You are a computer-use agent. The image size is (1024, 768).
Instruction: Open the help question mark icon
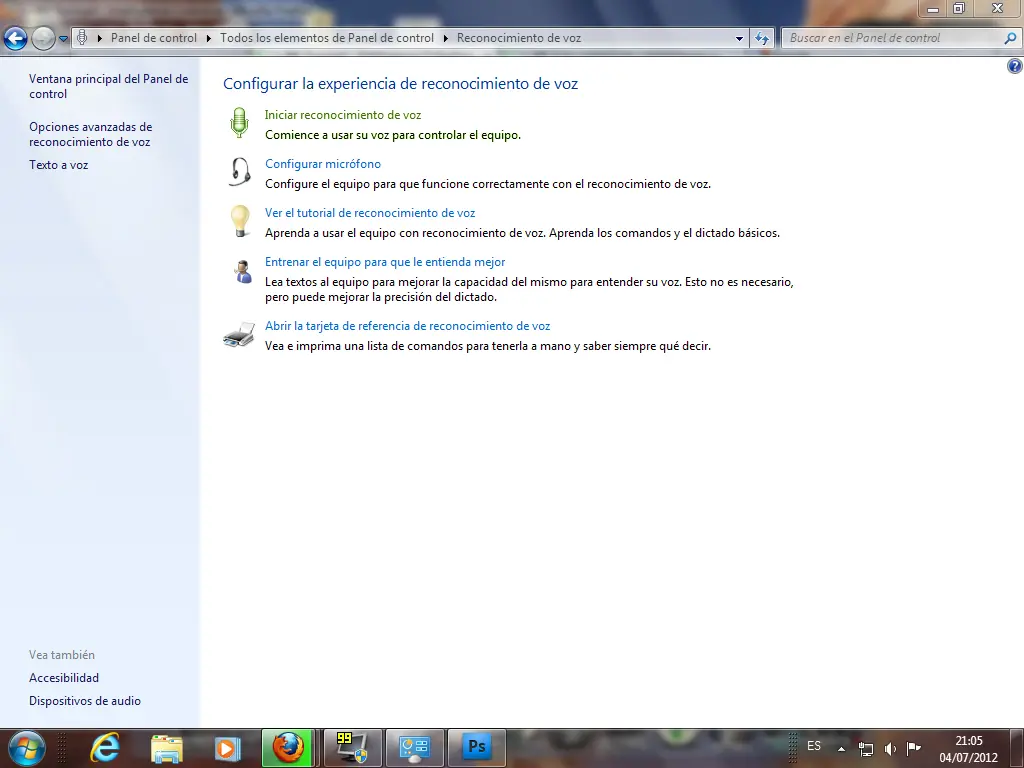(x=1015, y=66)
